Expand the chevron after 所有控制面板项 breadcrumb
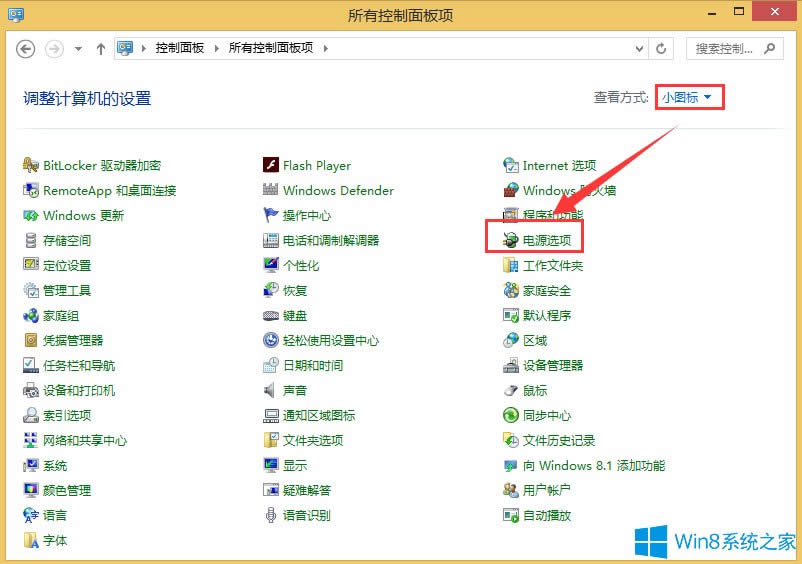 [325, 49]
